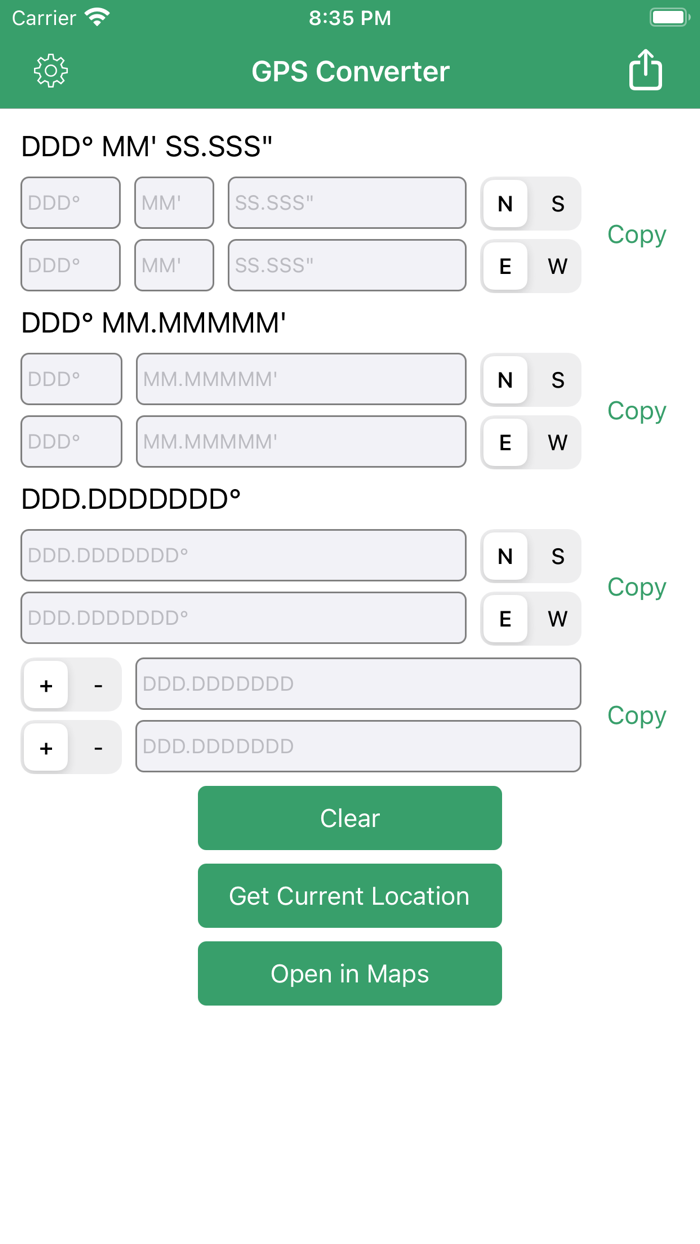Click the minus sign on the second signed decimal row
The image size is (700, 1244).
point(97,748)
